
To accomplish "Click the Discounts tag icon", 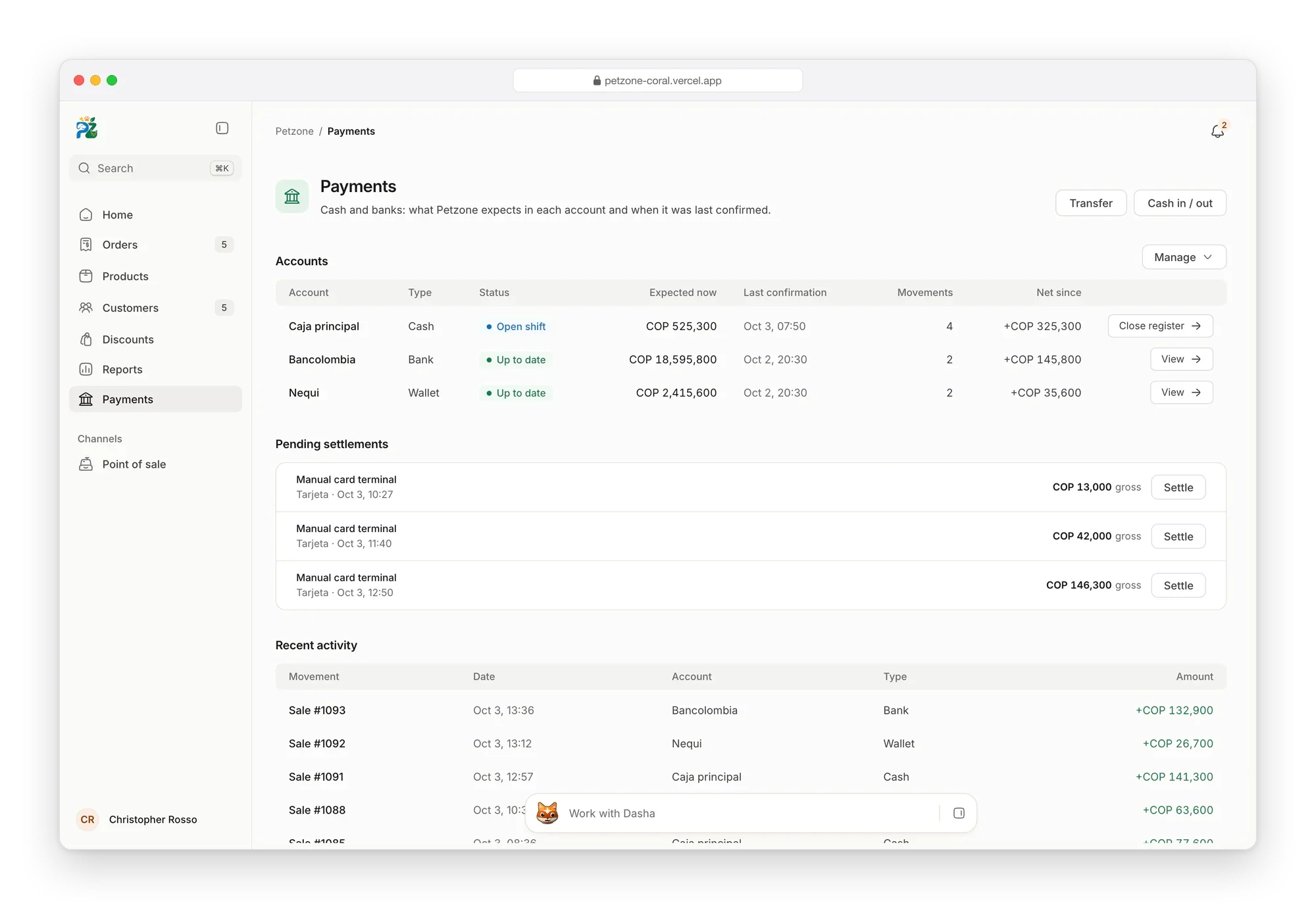I will [x=86, y=339].
